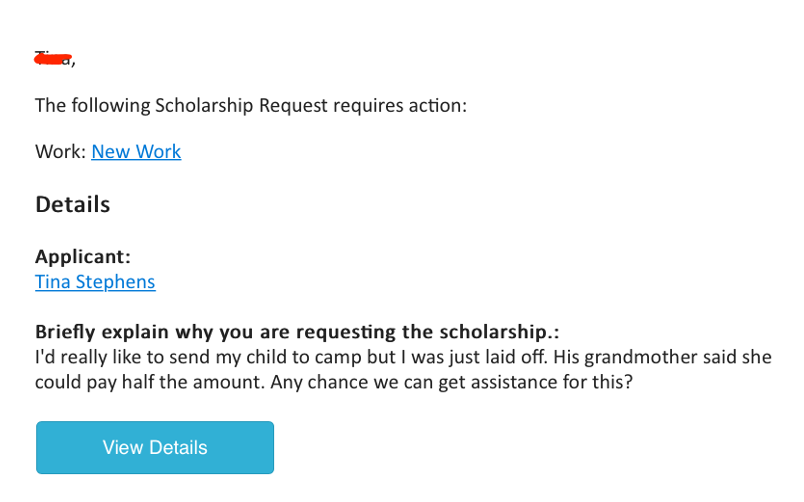Click the Details section heading

[x=72, y=205]
